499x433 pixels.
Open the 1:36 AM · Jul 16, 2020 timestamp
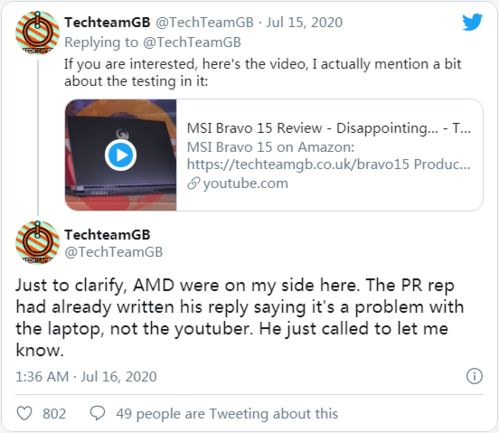coord(86,377)
